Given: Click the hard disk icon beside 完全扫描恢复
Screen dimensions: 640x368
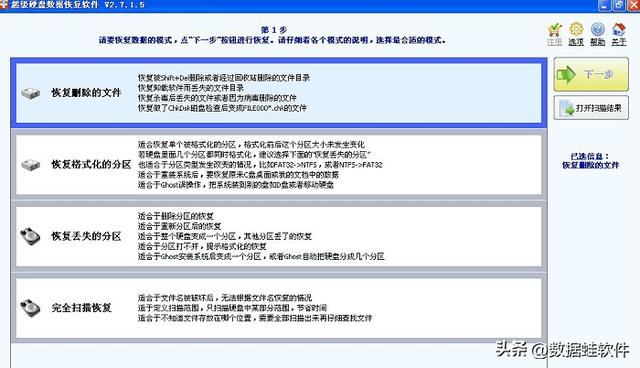Looking at the screenshot, I should [31, 308].
